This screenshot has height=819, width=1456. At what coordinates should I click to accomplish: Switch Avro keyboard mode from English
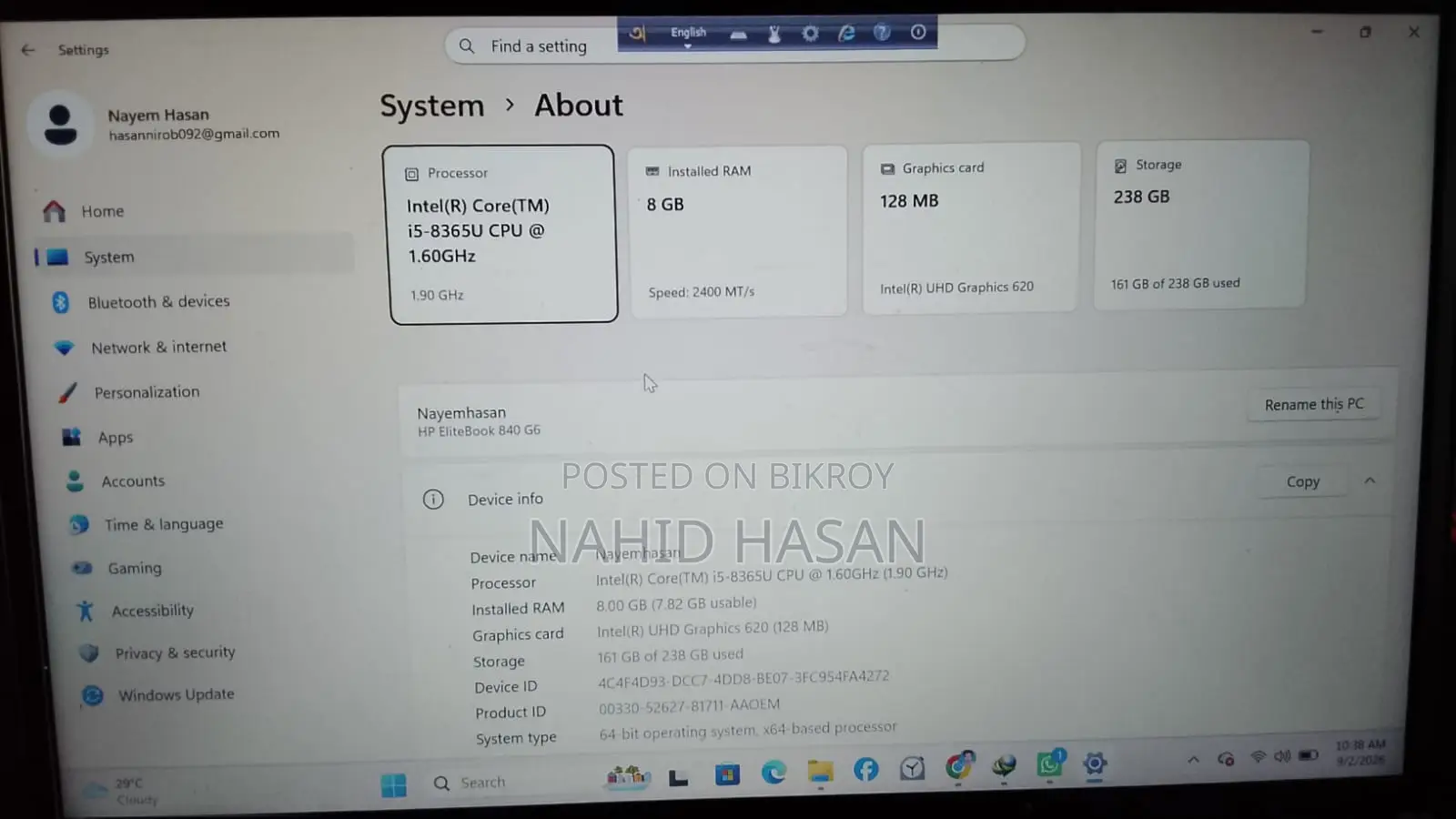(688, 34)
